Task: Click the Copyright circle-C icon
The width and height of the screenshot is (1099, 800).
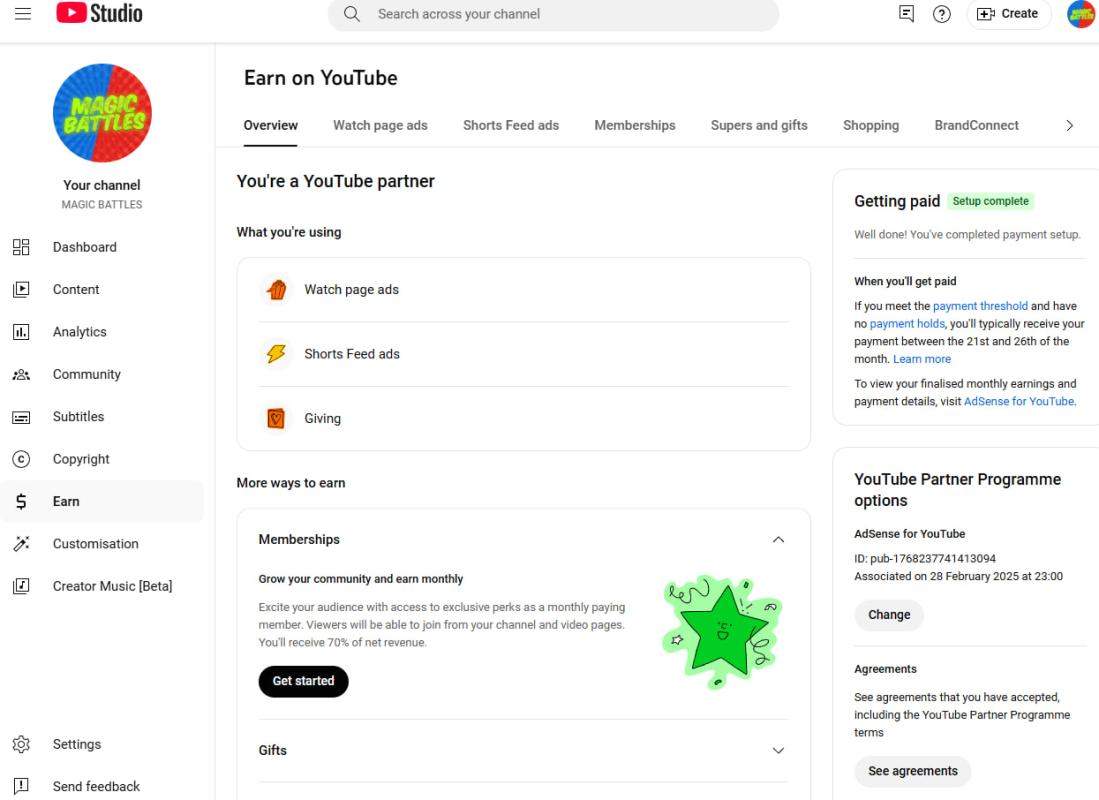Action: coord(21,459)
